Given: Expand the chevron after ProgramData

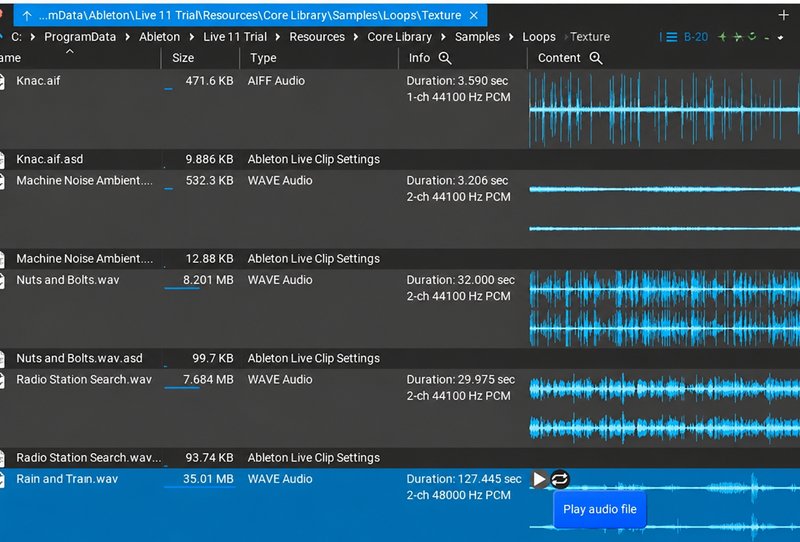Looking at the screenshot, I should pos(128,37).
